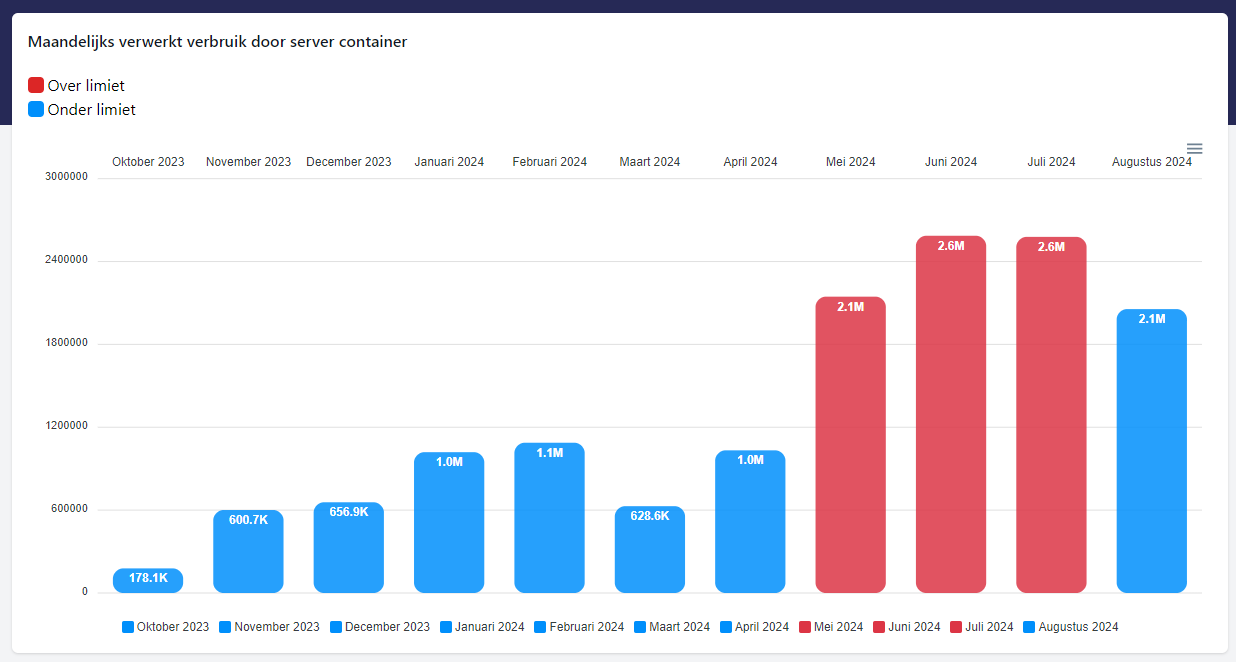The height and width of the screenshot is (662, 1236).
Task: Click the December 2023 legend marker
Action: click(x=336, y=627)
